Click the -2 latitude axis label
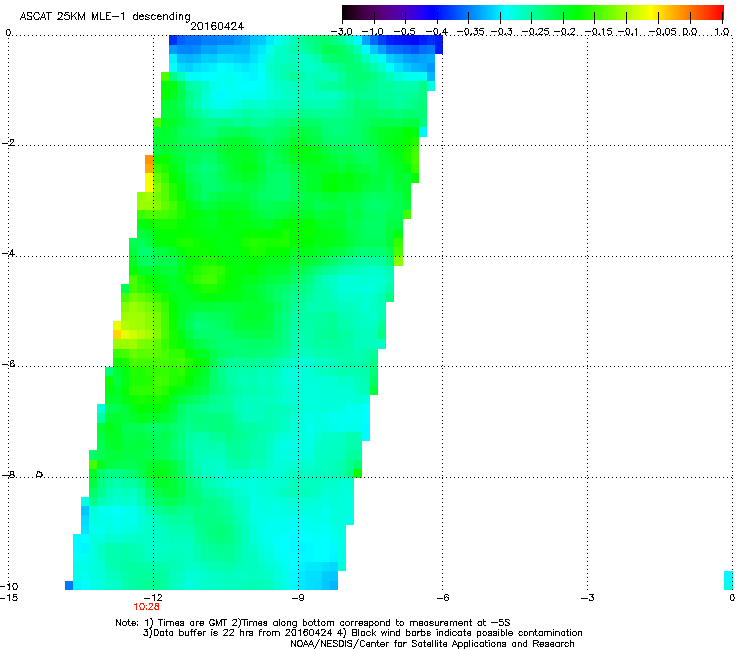This screenshot has width=740, height=650. pyautogui.click(x=8, y=143)
